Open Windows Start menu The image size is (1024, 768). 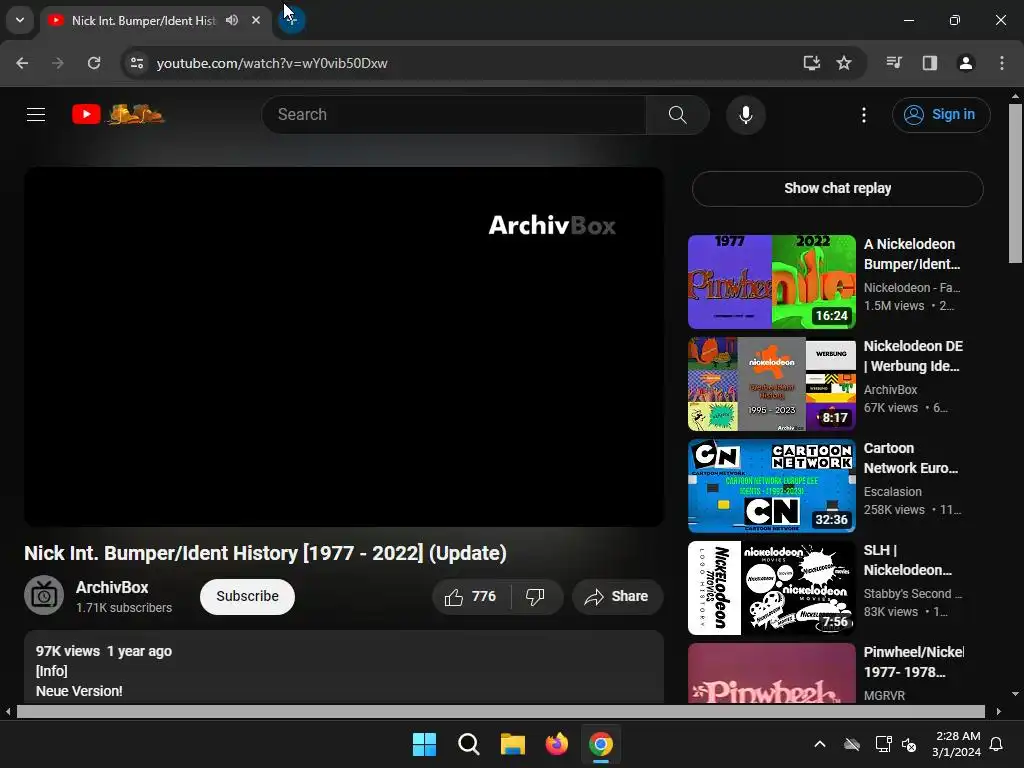point(424,744)
